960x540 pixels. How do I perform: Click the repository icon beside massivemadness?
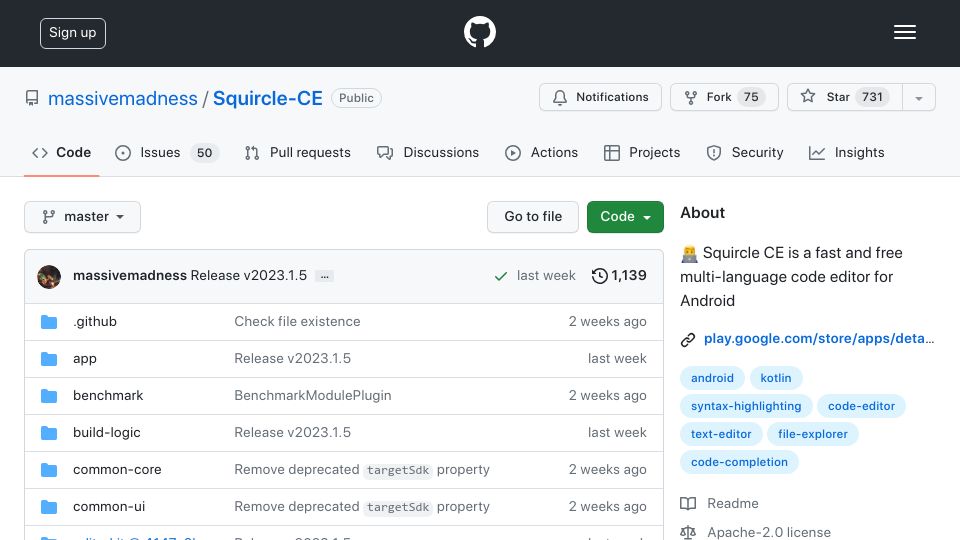[x=32, y=98]
